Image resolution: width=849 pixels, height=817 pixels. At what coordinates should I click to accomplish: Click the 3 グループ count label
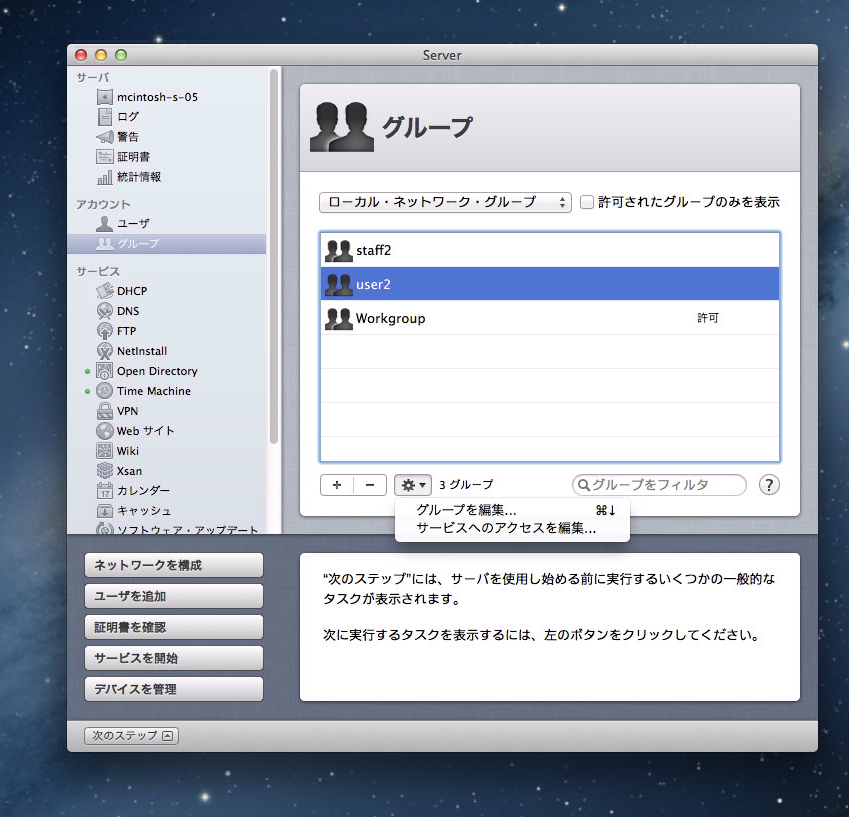pyautogui.click(x=466, y=485)
